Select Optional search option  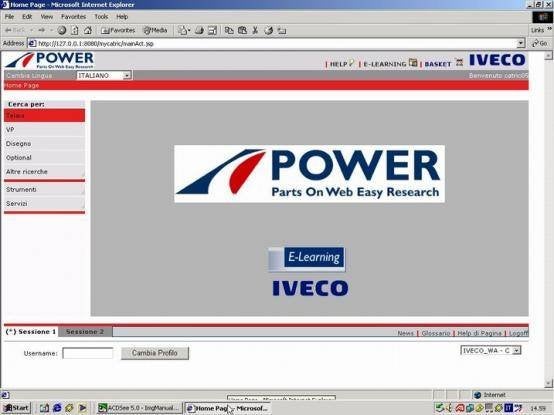click(45, 158)
